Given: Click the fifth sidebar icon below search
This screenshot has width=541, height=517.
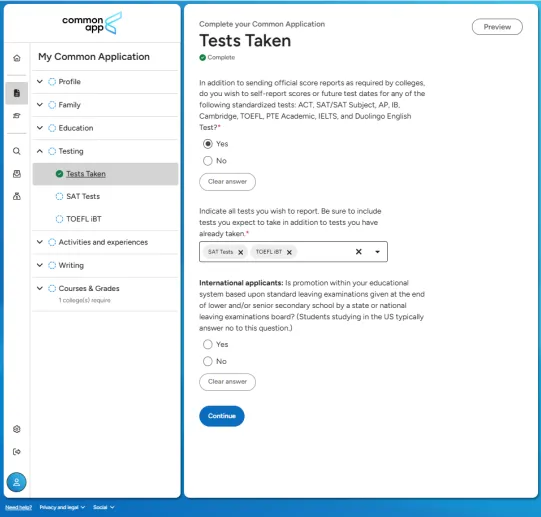Looking at the screenshot, I should pos(17,174).
